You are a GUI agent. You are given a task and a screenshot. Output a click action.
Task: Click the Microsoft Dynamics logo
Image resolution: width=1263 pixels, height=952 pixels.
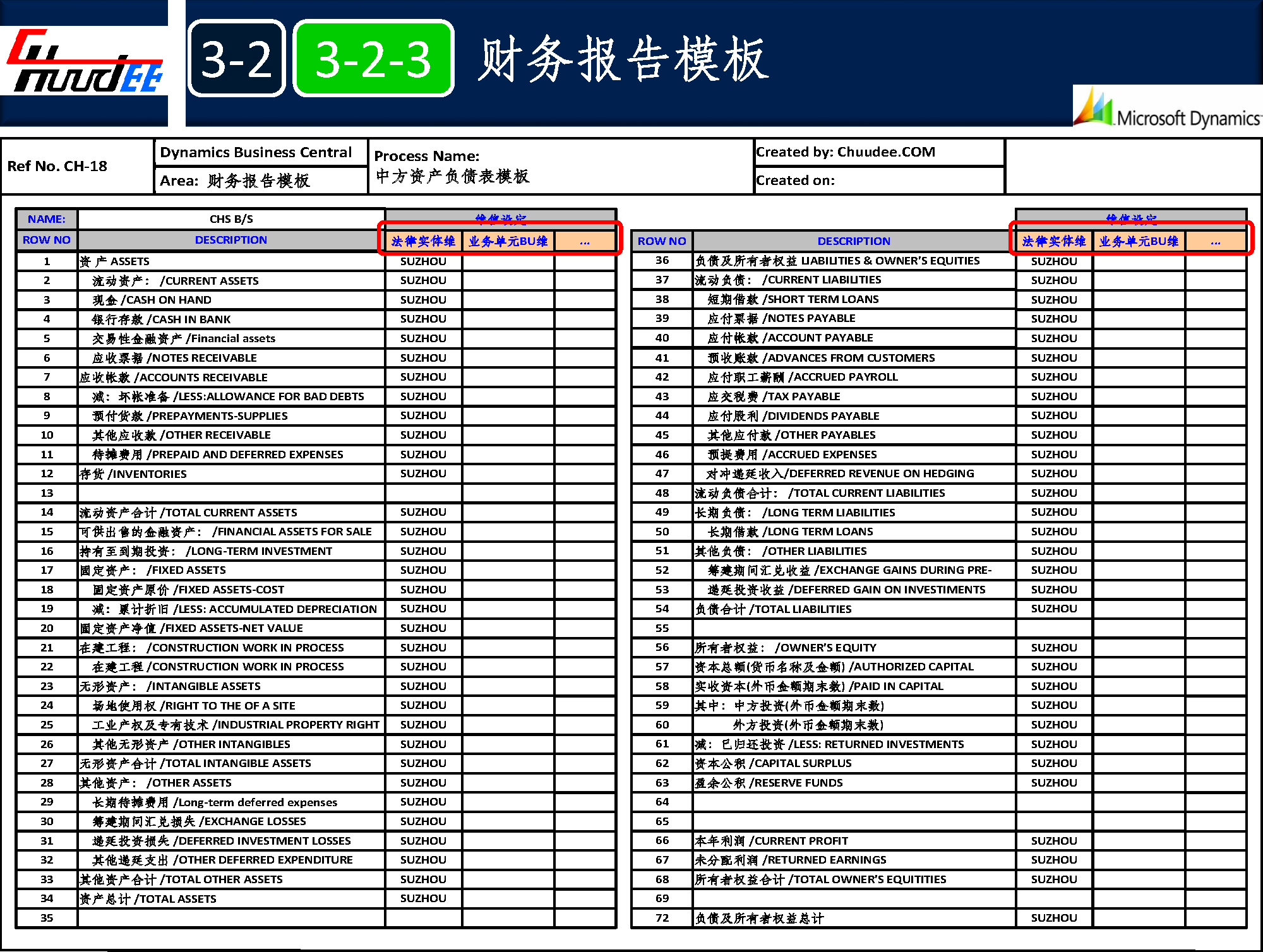tap(1168, 109)
